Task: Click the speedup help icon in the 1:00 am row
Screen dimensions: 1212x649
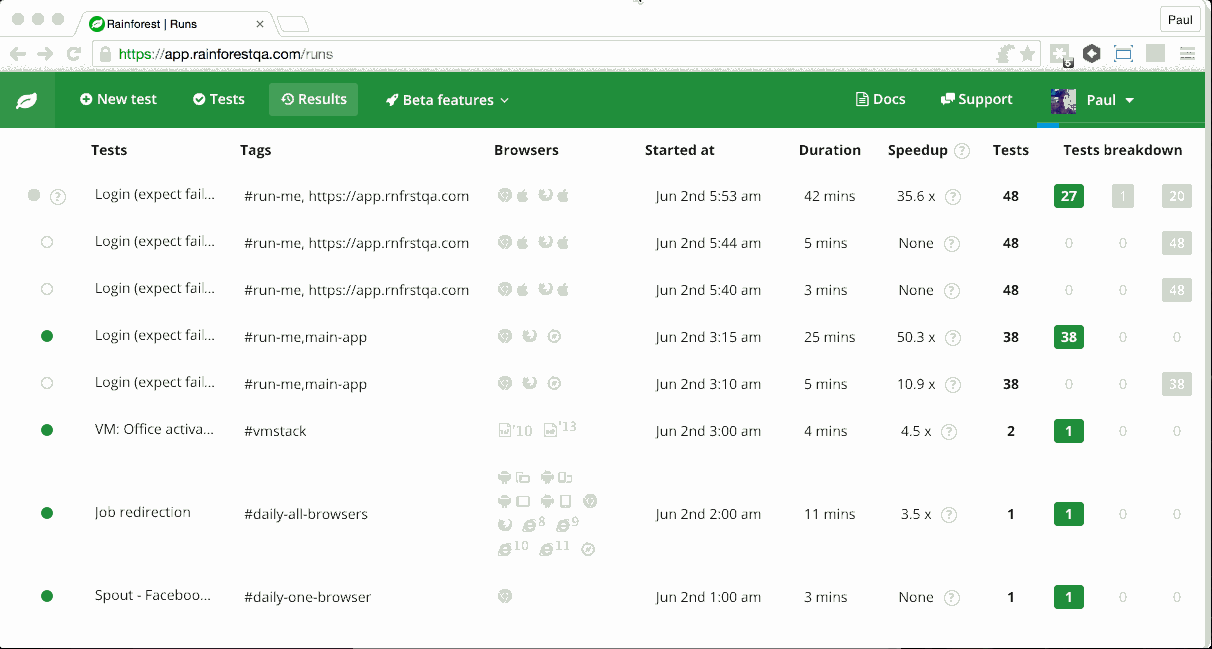Action: tap(952, 598)
